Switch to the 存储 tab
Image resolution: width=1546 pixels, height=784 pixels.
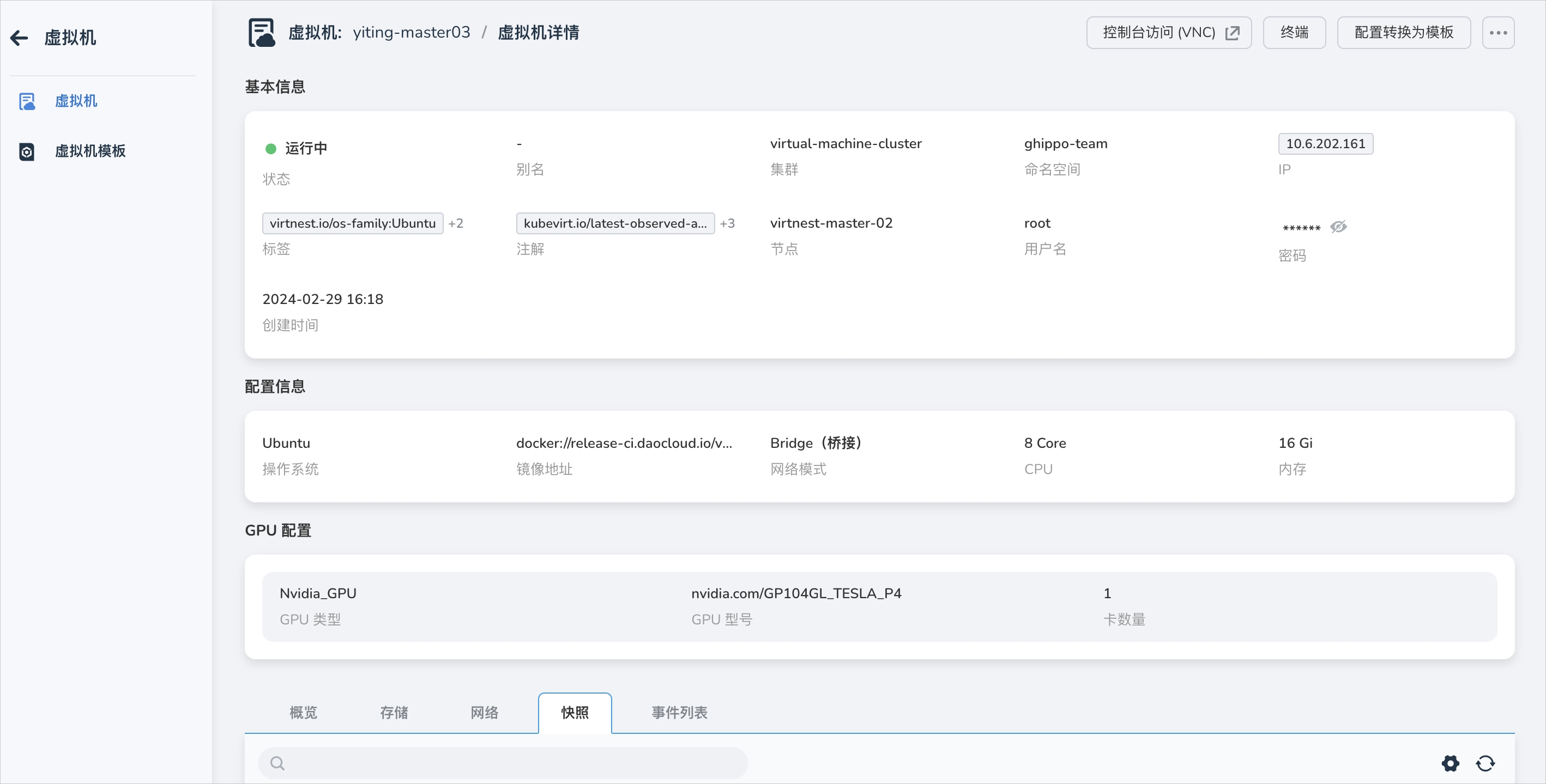click(x=394, y=713)
